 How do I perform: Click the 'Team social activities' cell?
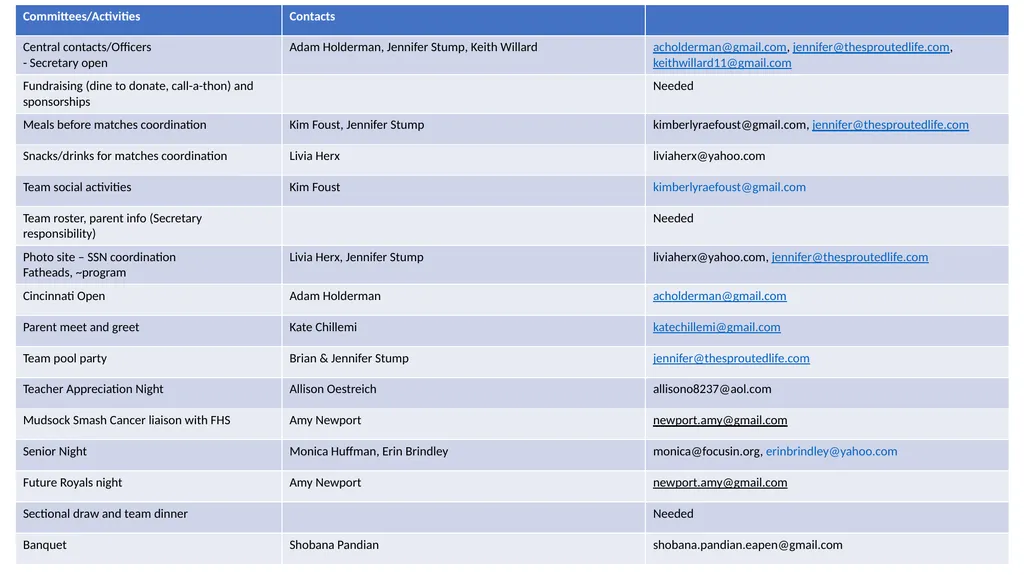149,191
